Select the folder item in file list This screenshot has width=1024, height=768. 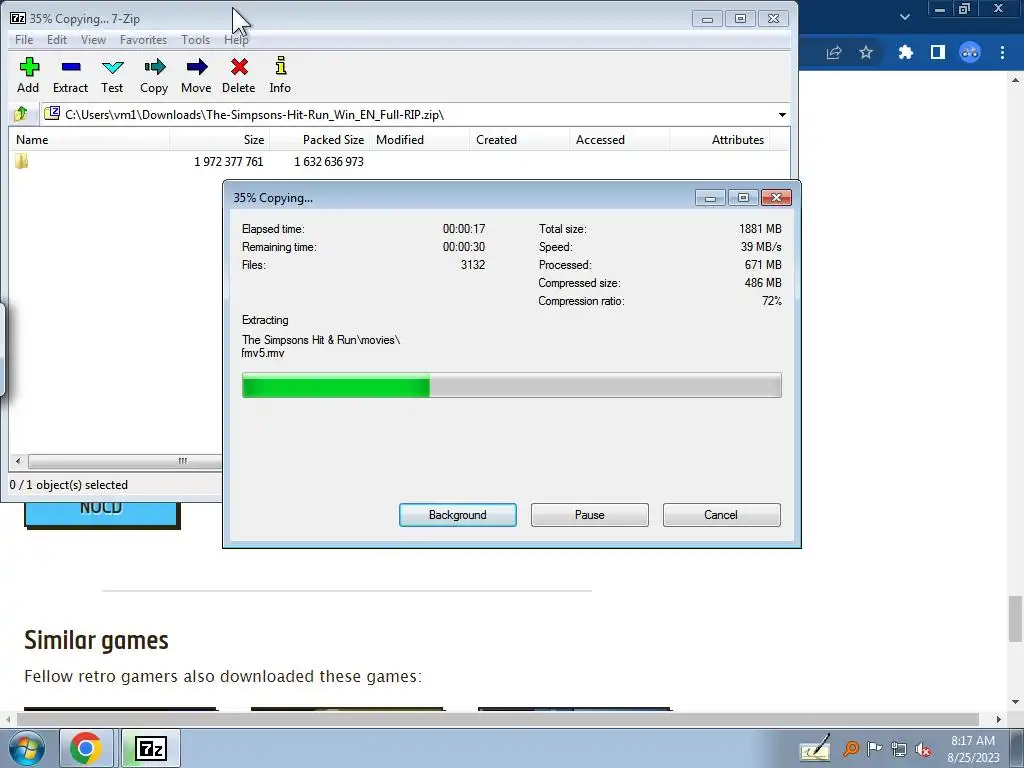pos(22,161)
